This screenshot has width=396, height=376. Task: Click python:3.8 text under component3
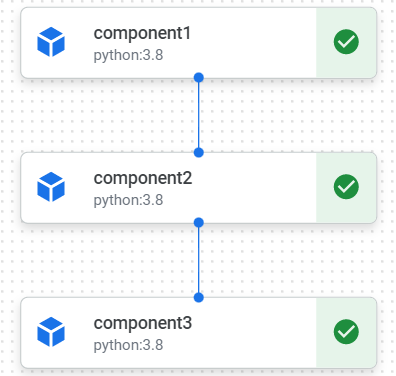pyautogui.click(x=128, y=345)
